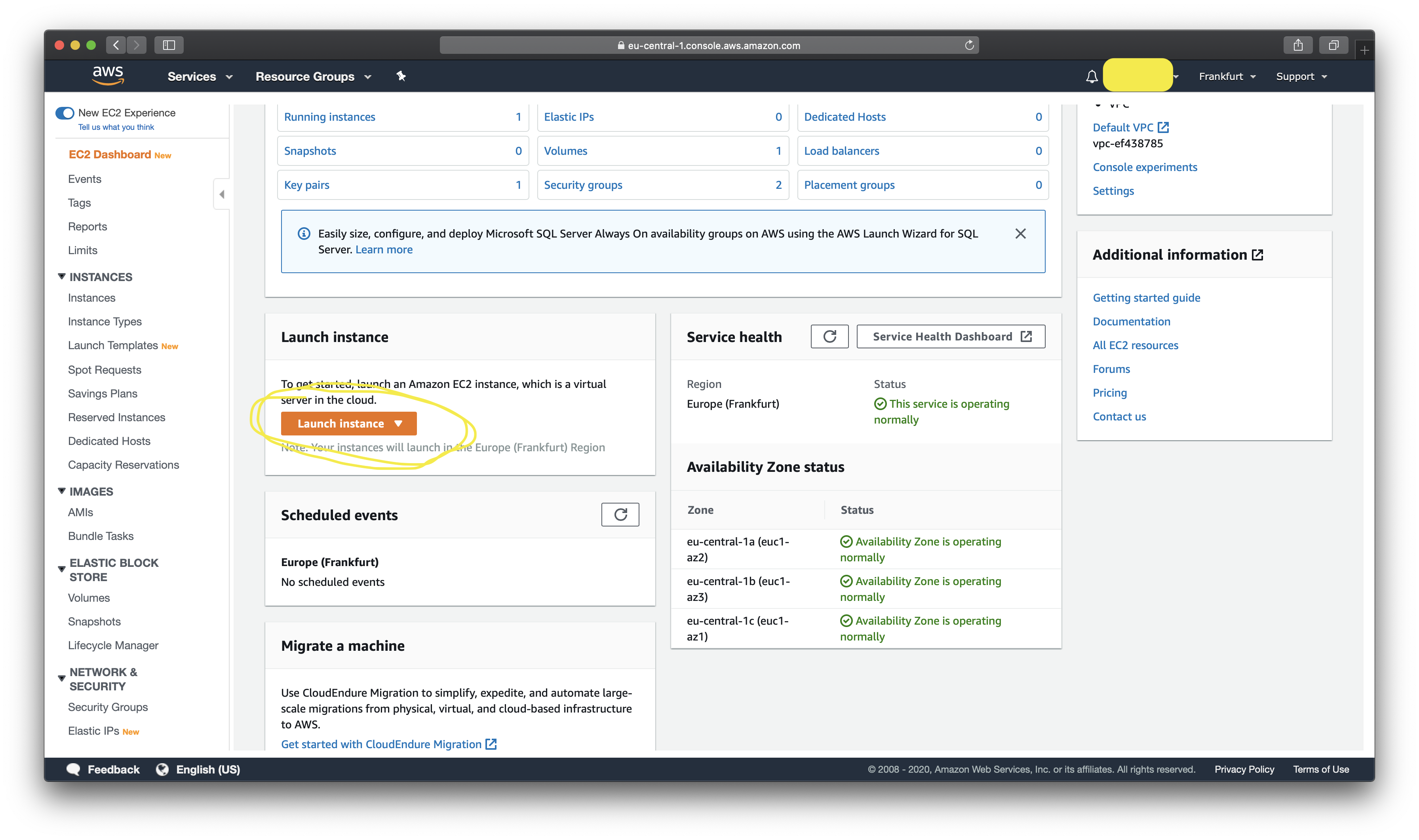Collapse the INSTANCES sidebar section
The width and height of the screenshot is (1419, 840).
[62, 277]
